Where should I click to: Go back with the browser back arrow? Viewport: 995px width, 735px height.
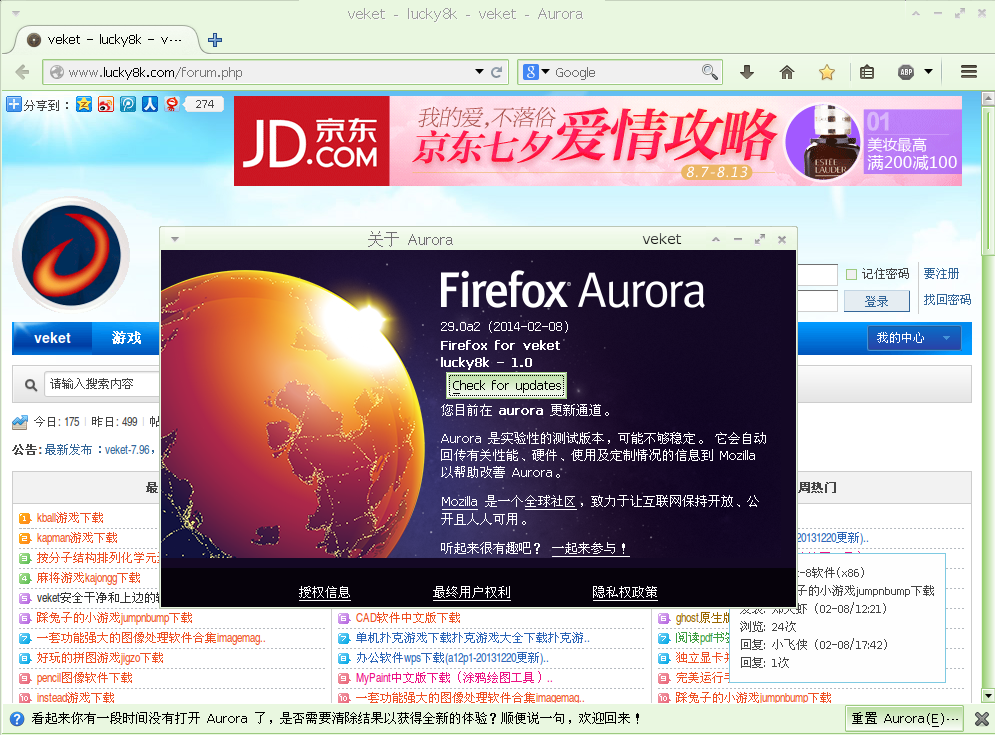click(x=22, y=72)
